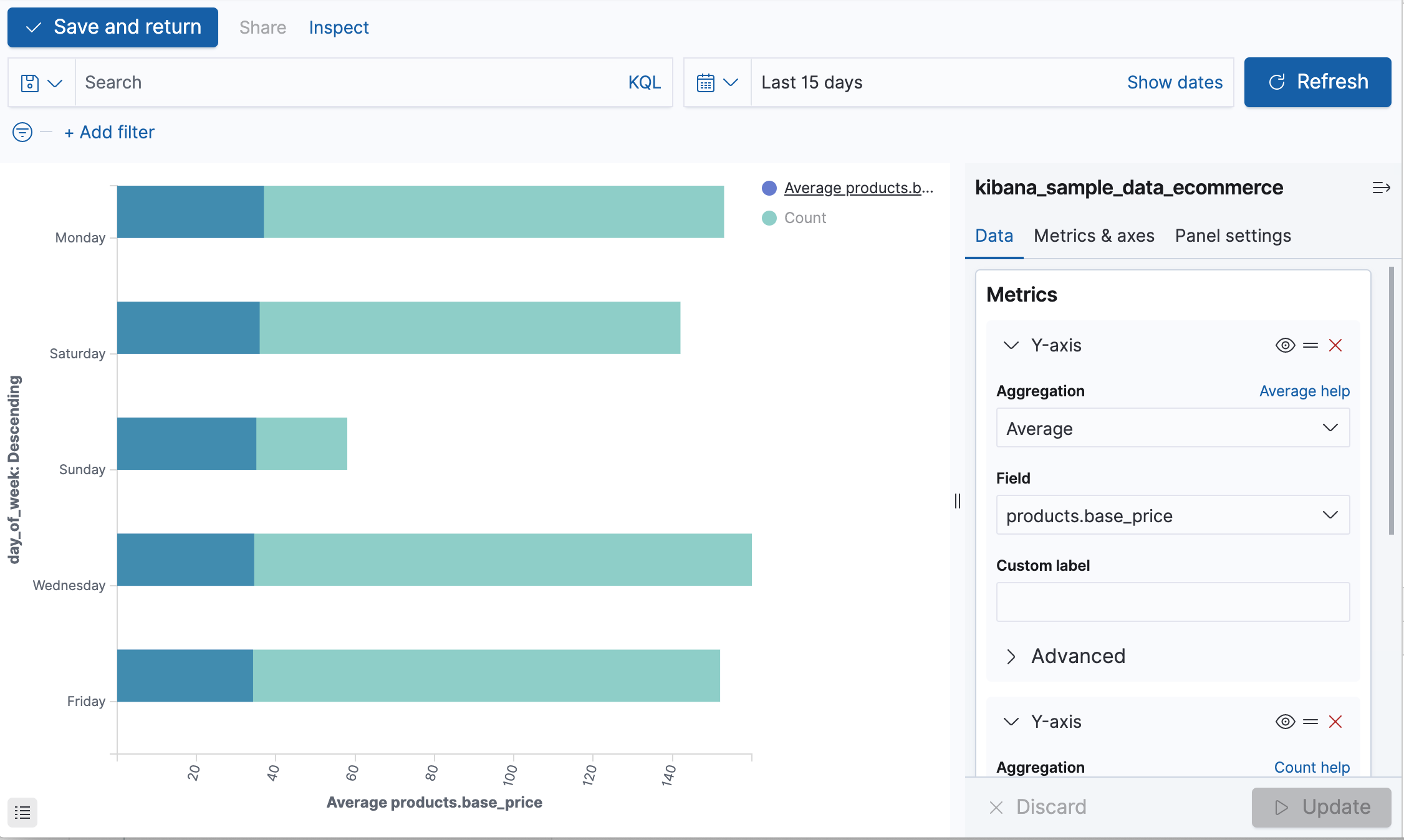Toggle legend with the list icon
This screenshot has width=1404, height=840.
pyautogui.click(x=22, y=813)
